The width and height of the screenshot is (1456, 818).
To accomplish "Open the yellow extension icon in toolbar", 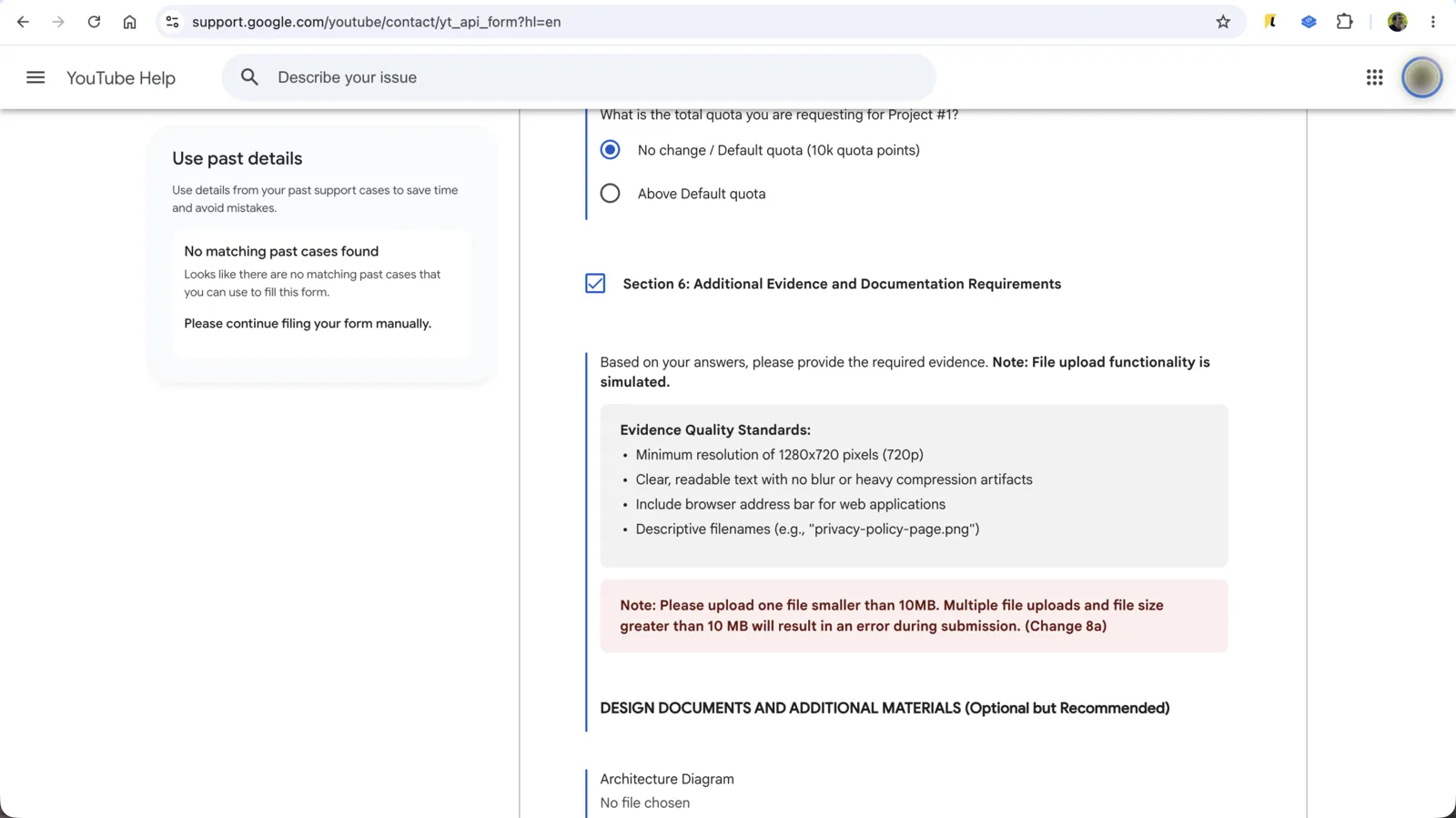I will [x=1270, y=22].
